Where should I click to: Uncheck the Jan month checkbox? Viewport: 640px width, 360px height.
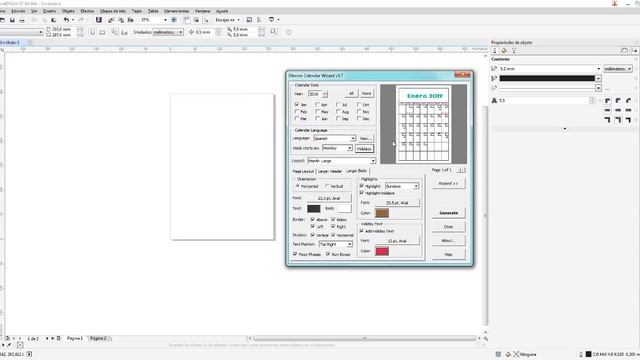coord(297,104)
